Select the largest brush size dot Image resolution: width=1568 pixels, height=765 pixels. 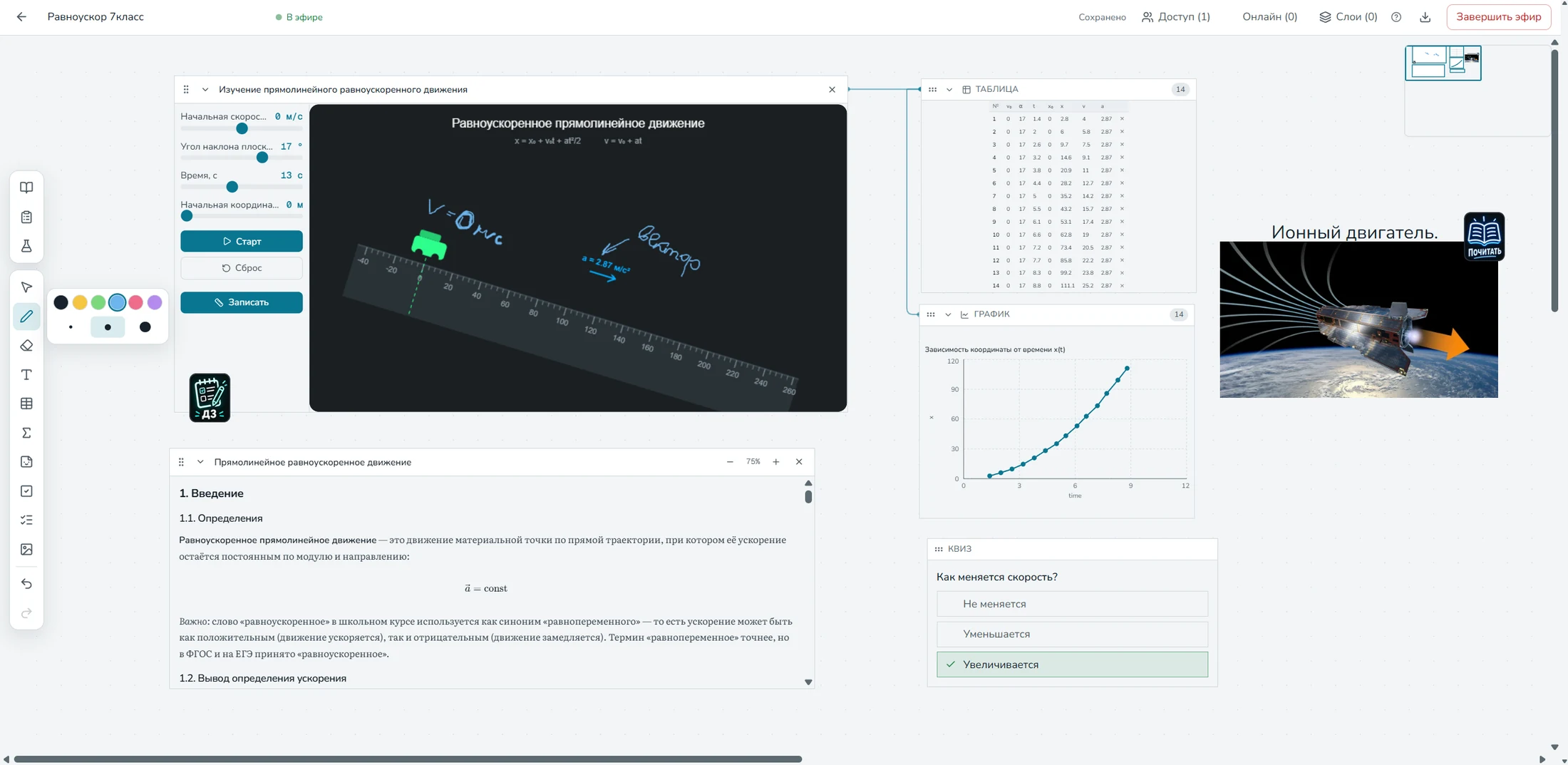tap(145, 327)
